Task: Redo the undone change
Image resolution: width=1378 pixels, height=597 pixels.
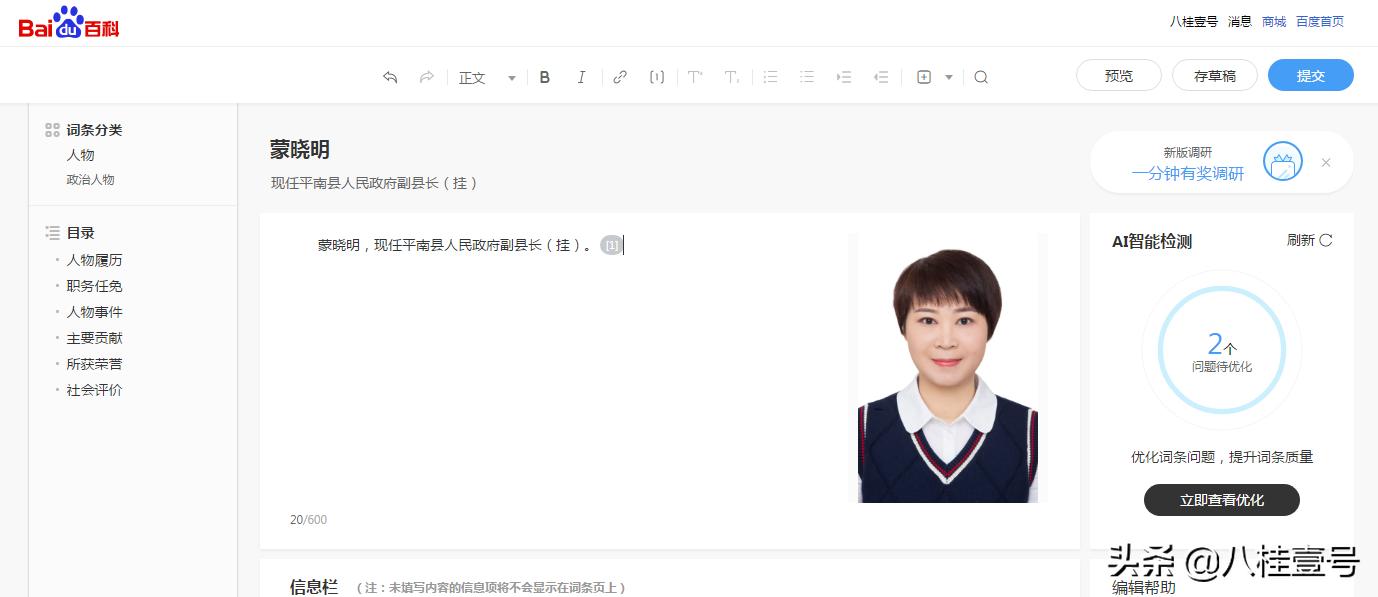Action: click(426, 76)
